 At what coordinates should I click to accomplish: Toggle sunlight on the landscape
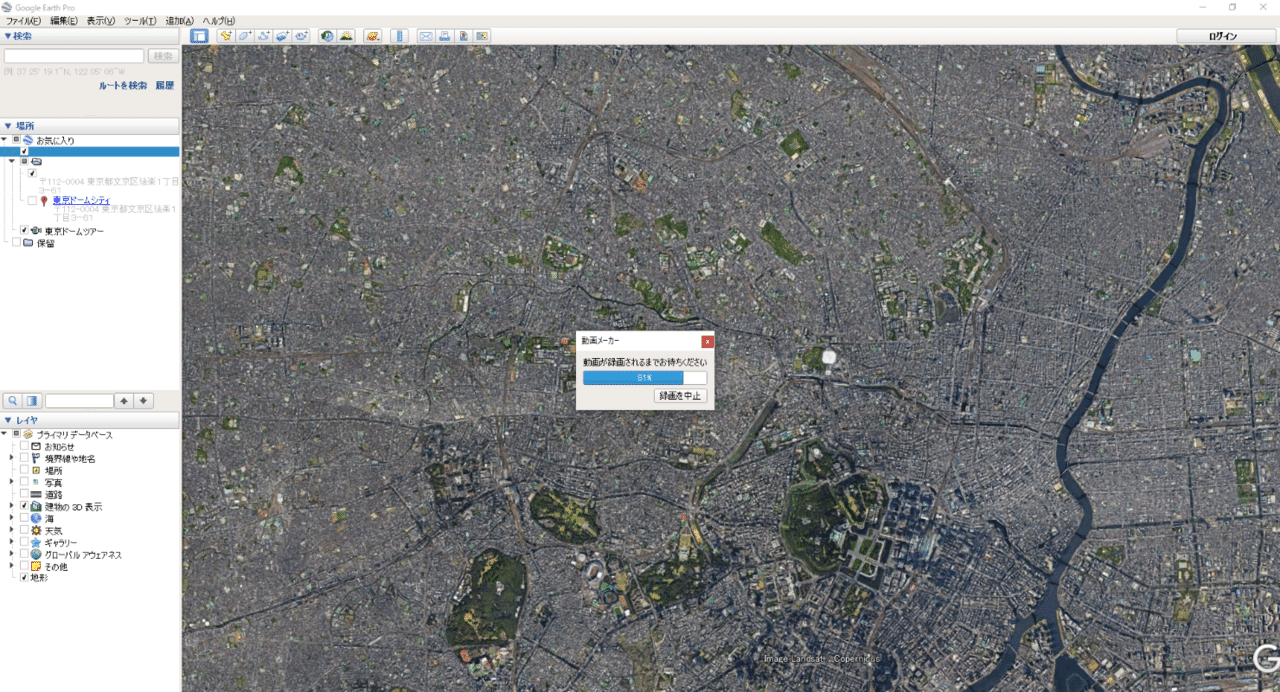[346, 35]
